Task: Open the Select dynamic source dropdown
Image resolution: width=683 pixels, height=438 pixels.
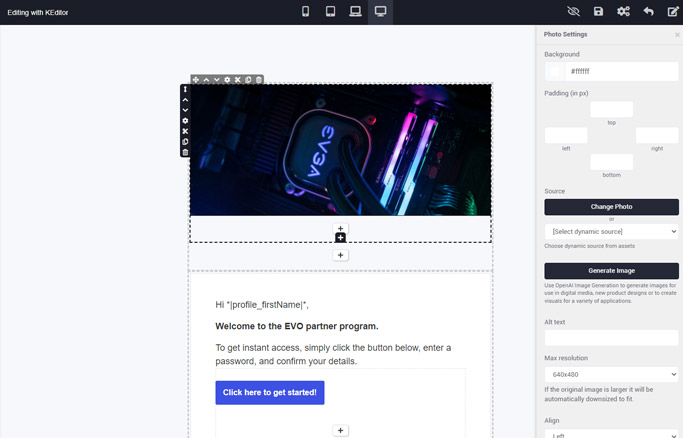Action: [611, 232]
